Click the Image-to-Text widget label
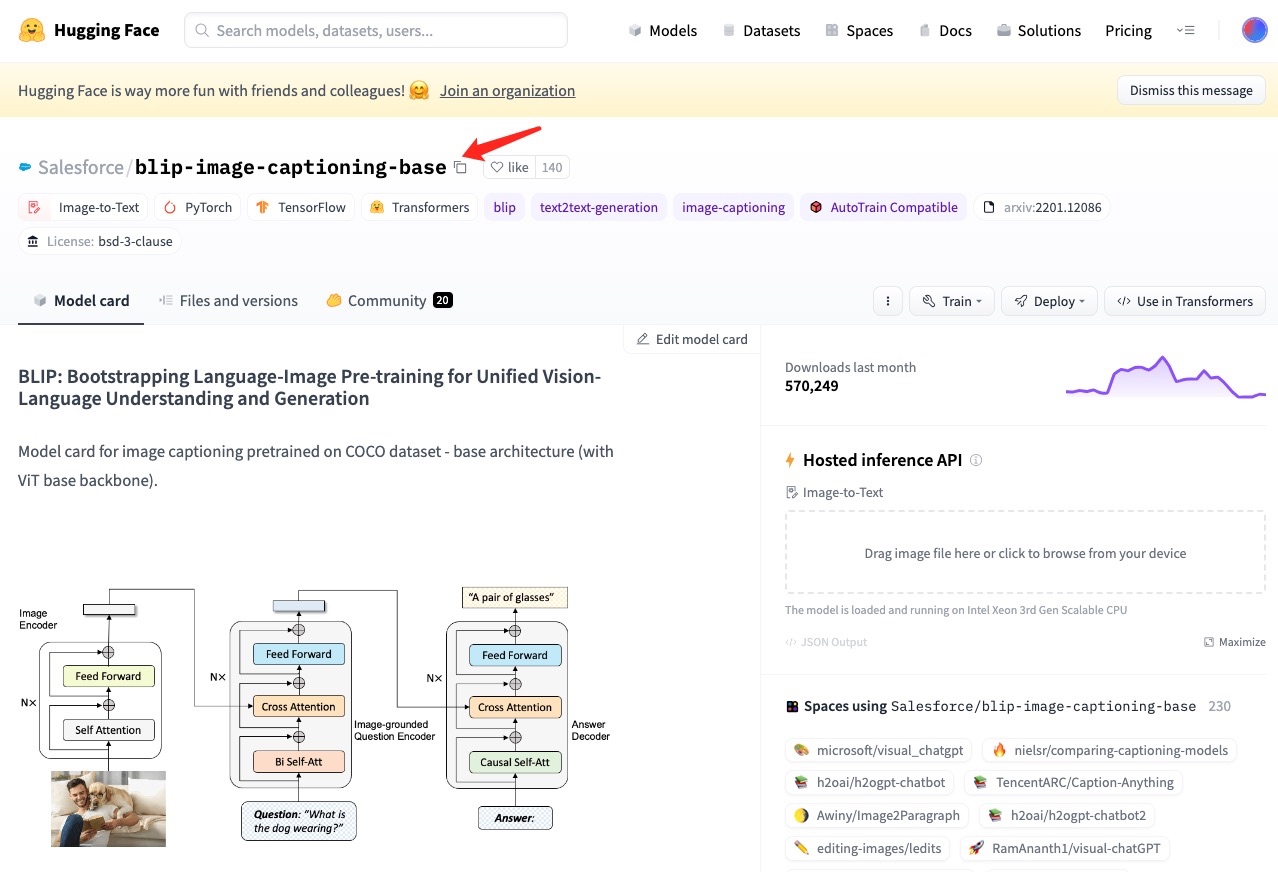This screenshot has height=872, width=1278. pyautogui.click(x=835, y=492)
